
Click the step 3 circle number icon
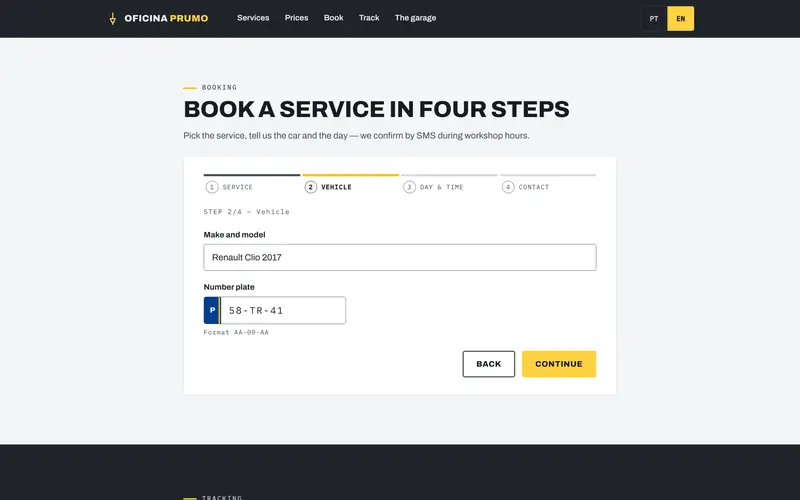coord(409,187)
